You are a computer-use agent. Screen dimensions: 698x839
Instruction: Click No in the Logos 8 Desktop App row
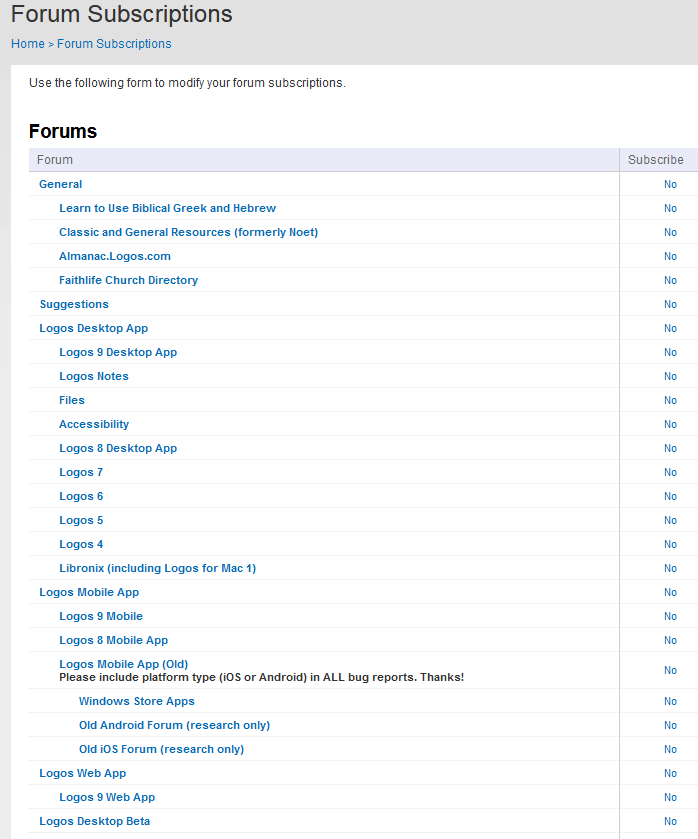point(670,448)
